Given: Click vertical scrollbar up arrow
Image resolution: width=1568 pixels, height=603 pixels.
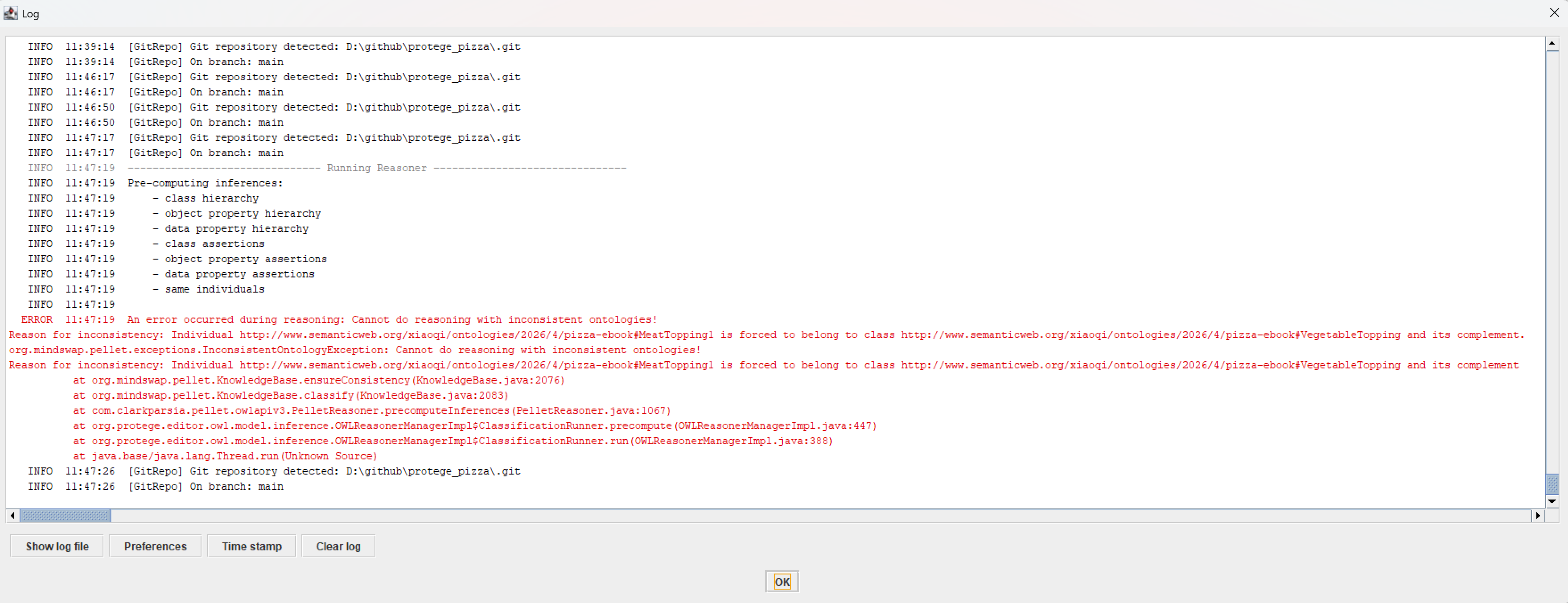Looking at the screenshot, I should coord(1552,43).
